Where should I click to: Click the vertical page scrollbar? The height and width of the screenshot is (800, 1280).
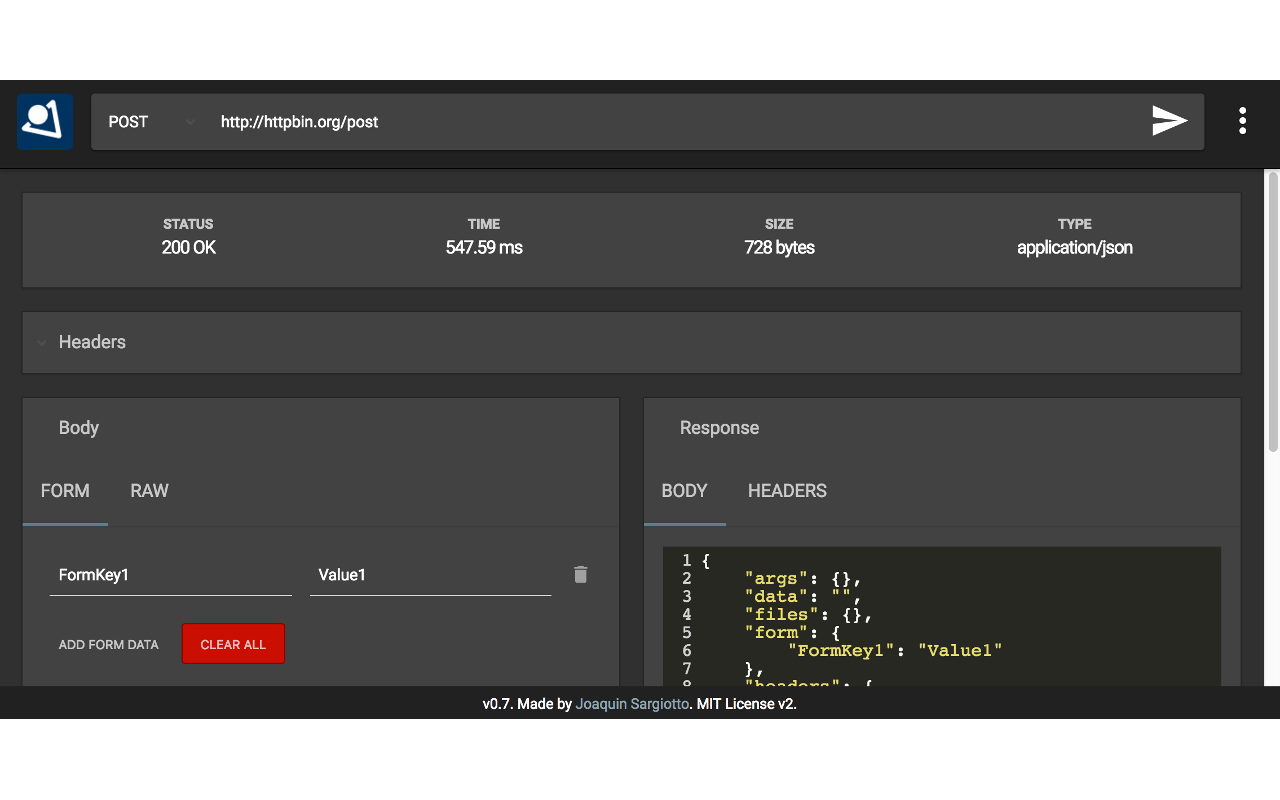pos(1272,310)
